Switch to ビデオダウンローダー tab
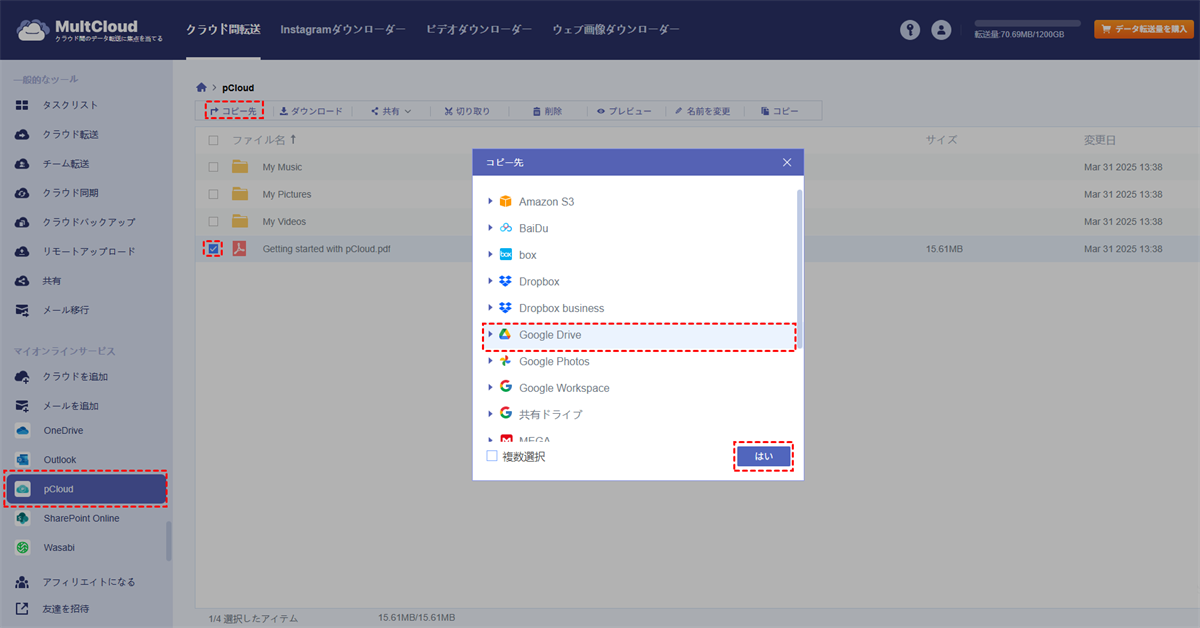Viewport: 1200px width, 628px height. click(479, 30)
